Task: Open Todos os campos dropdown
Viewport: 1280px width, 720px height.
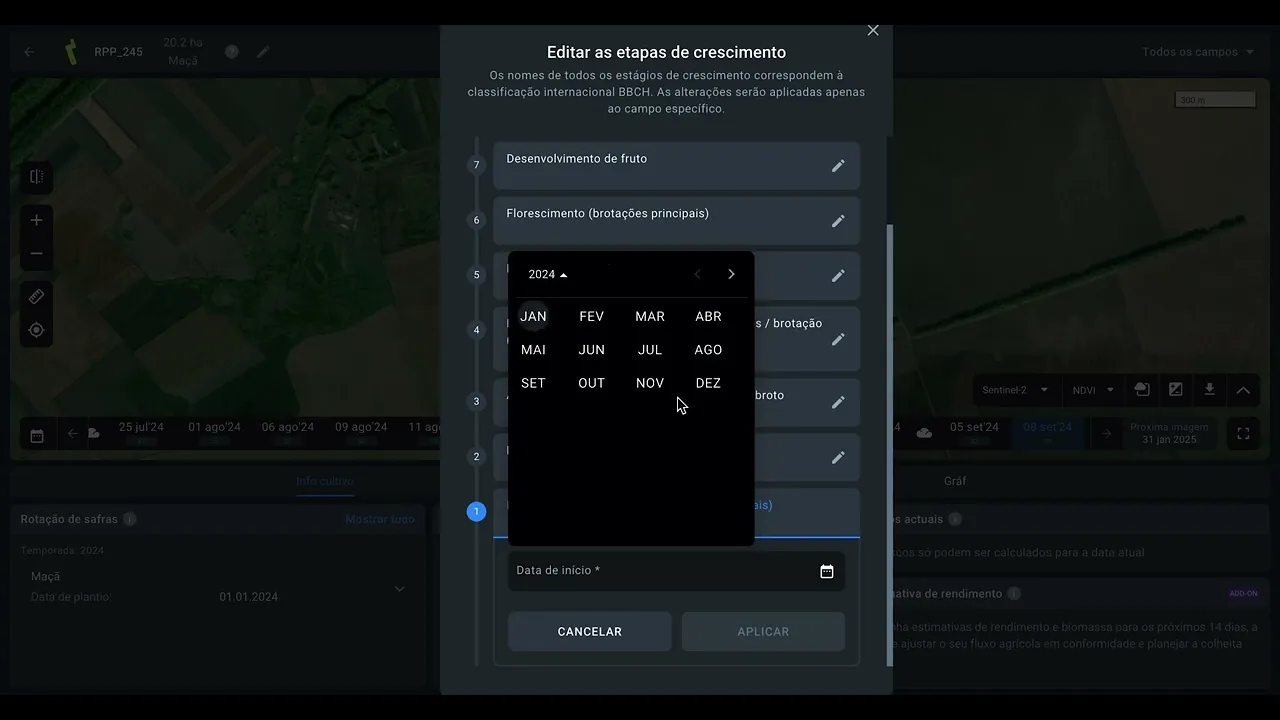Action: (x=1198, y=52)
